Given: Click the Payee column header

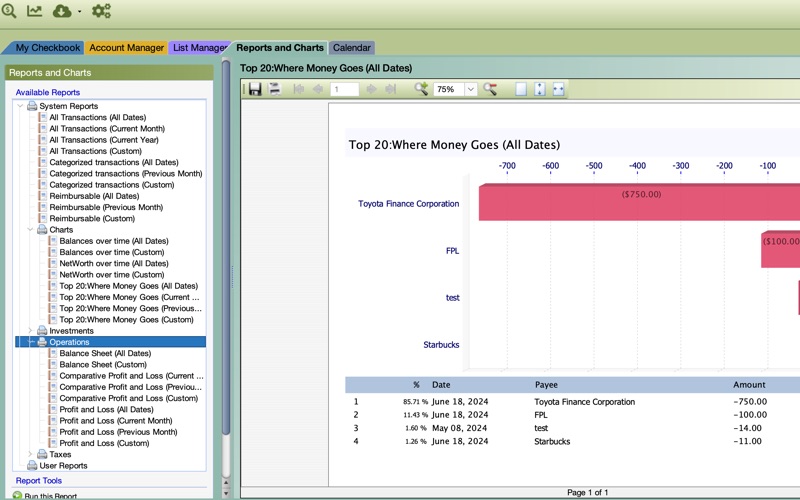Looking at the screenshot, I should [546, 385].
